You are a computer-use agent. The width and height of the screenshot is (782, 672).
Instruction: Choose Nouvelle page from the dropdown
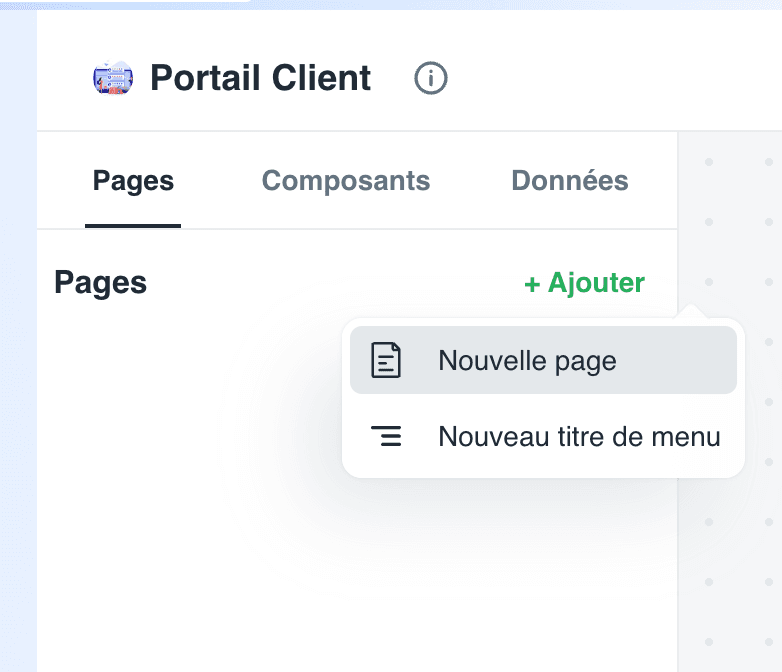pos(543,360)
